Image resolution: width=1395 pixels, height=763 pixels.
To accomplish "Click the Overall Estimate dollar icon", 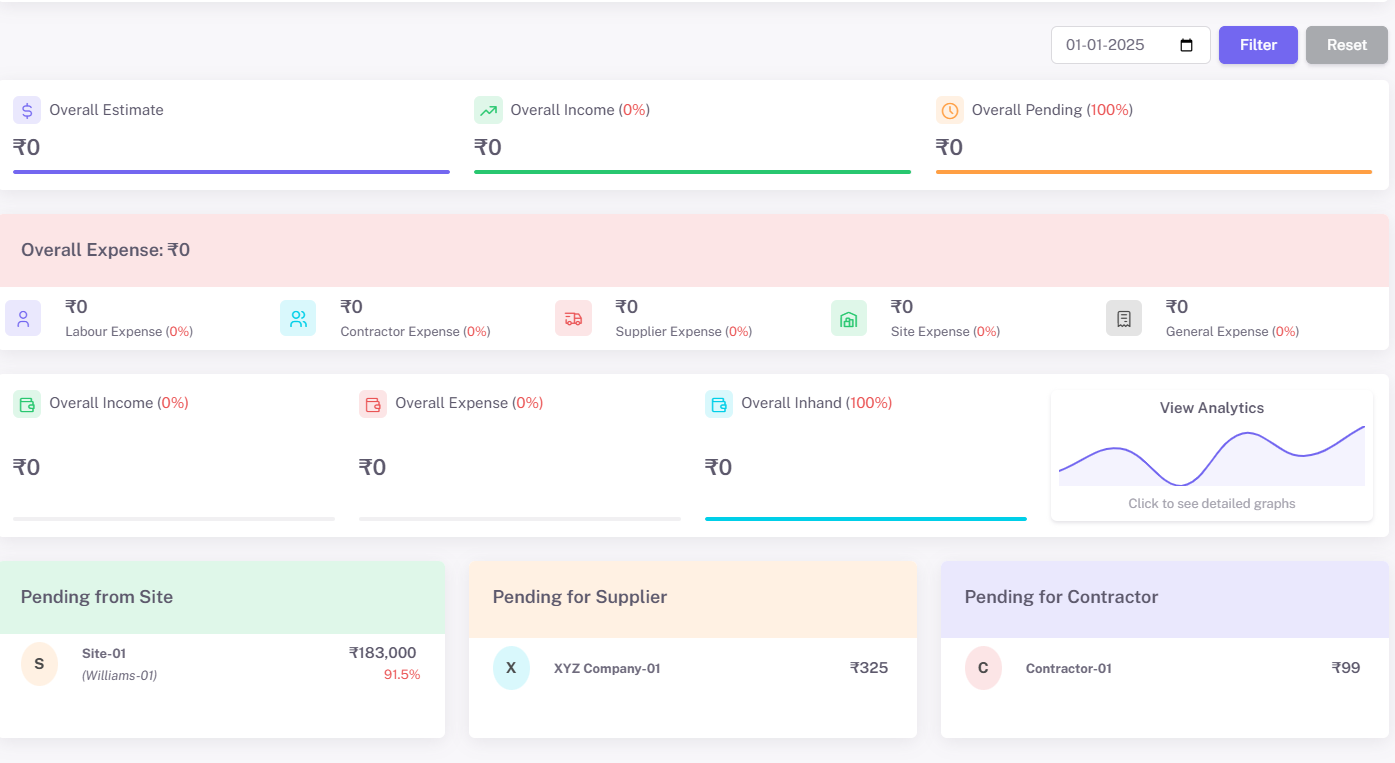I will [27, 110].
